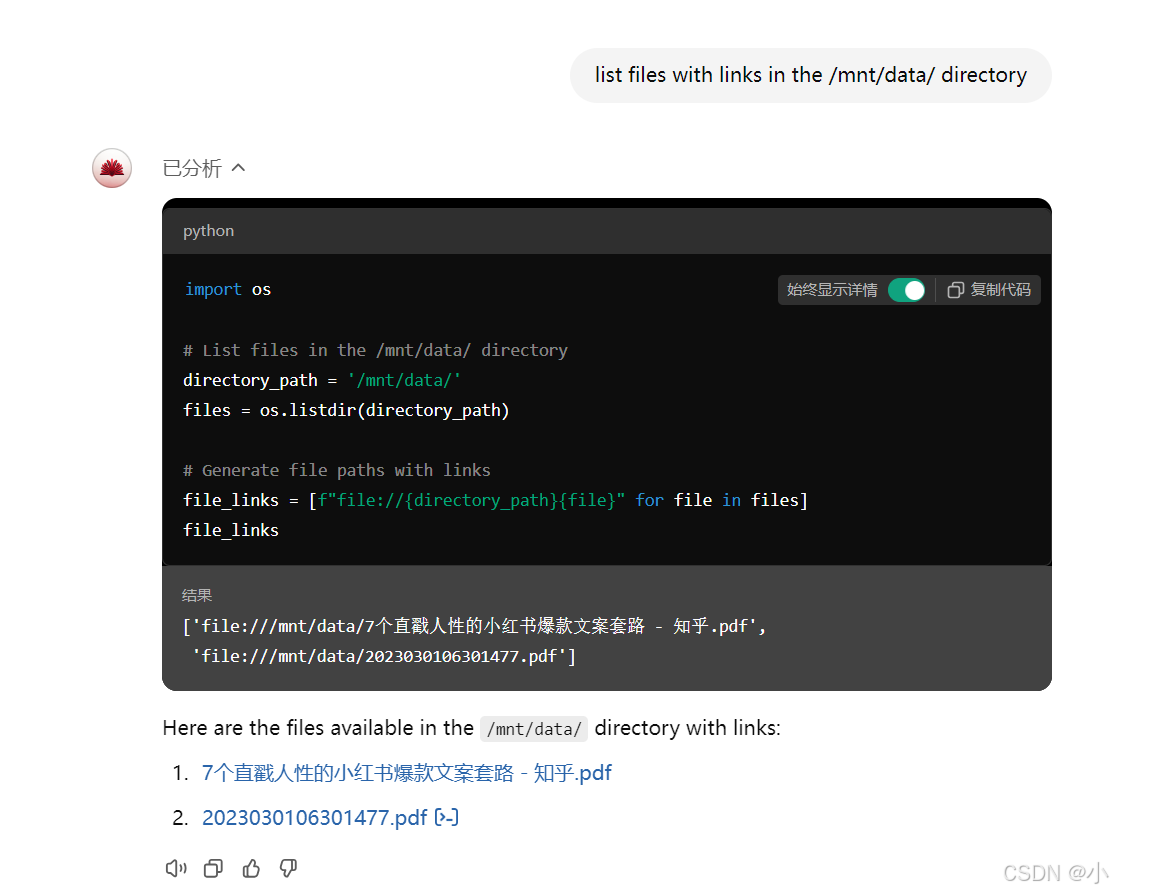Image resolution: width=1176 pixels, height=893 pixels.
Task: Click the "Here are the files available" sentence
Action: 318,728
